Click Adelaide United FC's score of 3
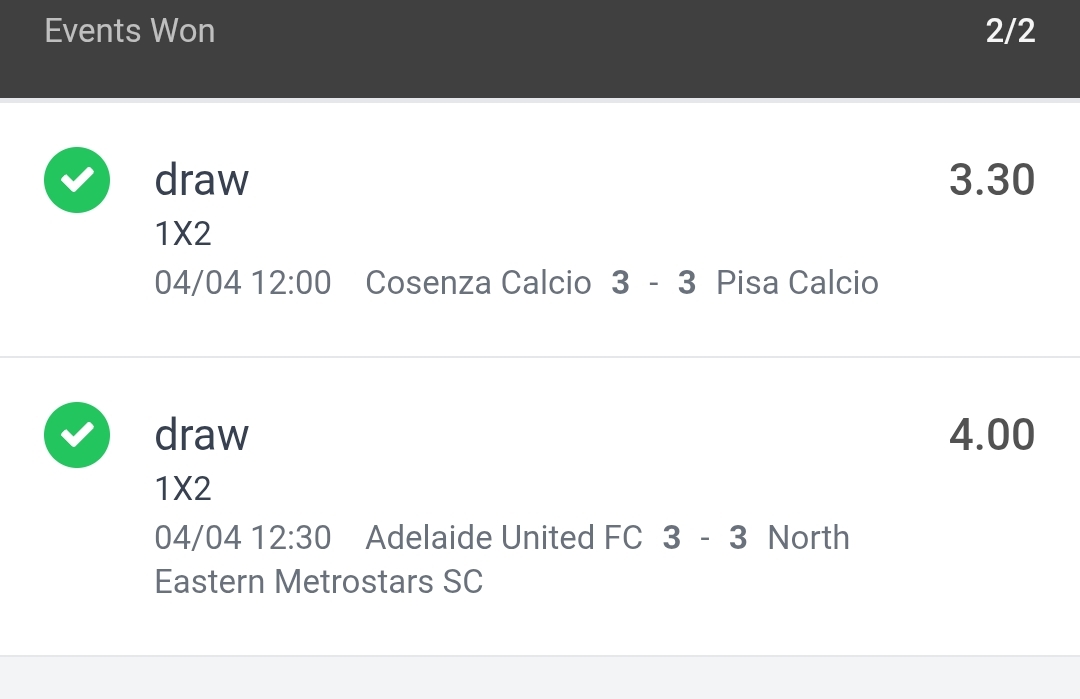This screenshot has width=1080, height=699. pyautogui.click(x=671, y=538)
